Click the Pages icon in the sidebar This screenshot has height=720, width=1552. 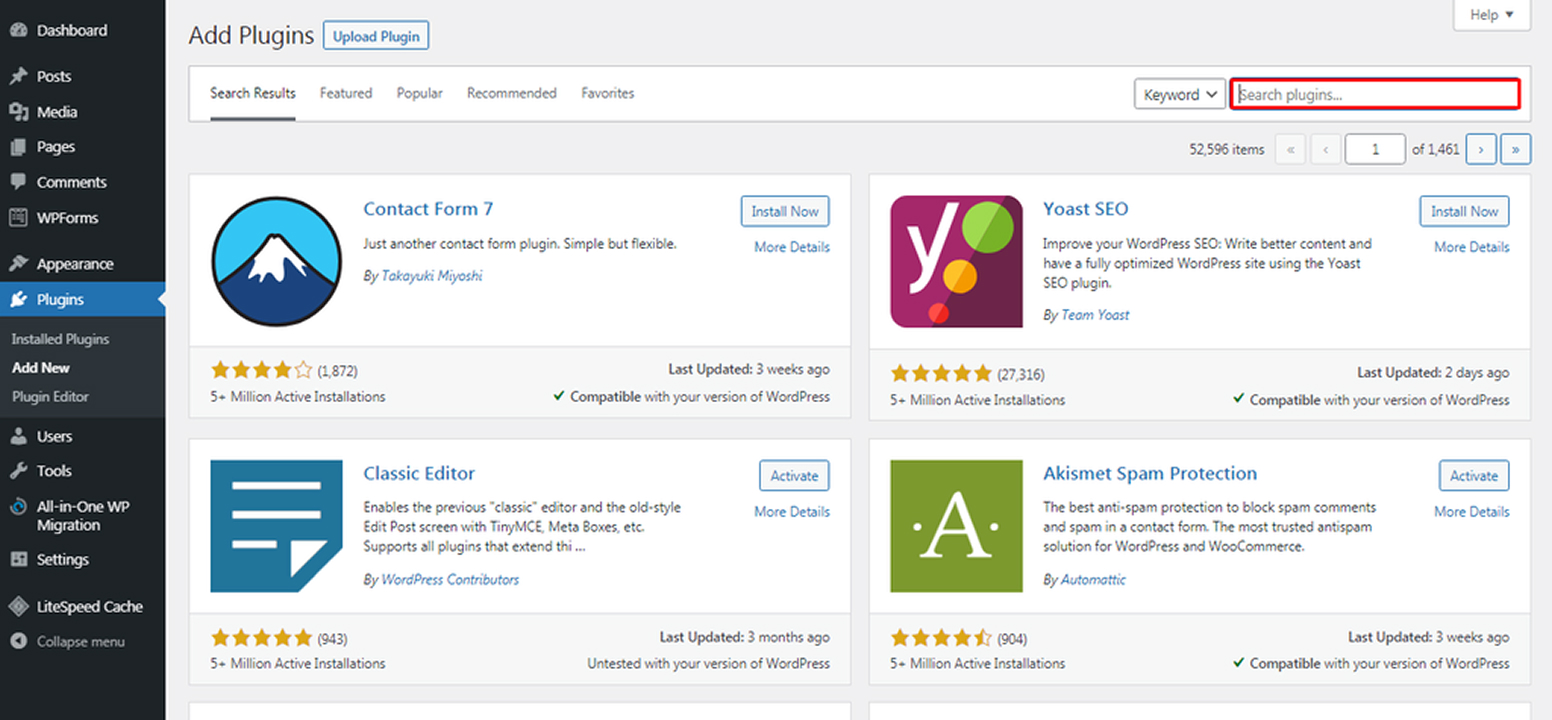pos(20,146)
